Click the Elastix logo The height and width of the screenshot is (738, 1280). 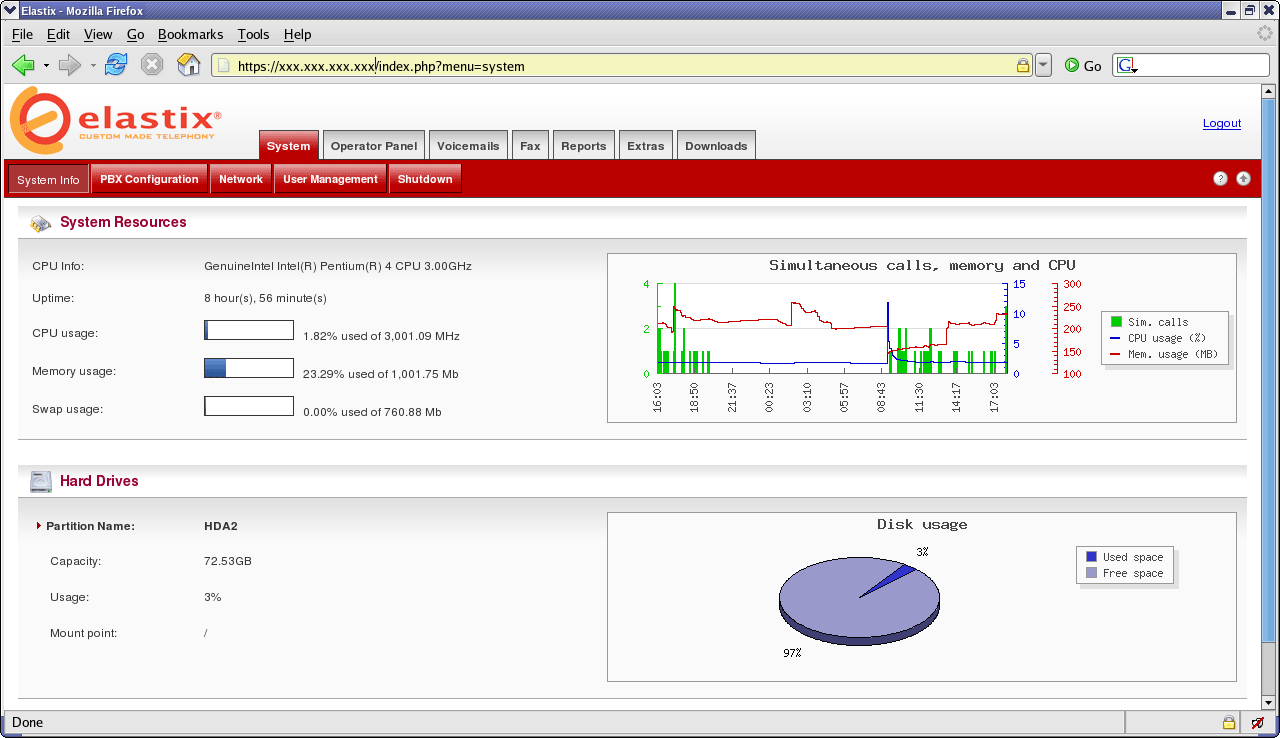(116, 118)
